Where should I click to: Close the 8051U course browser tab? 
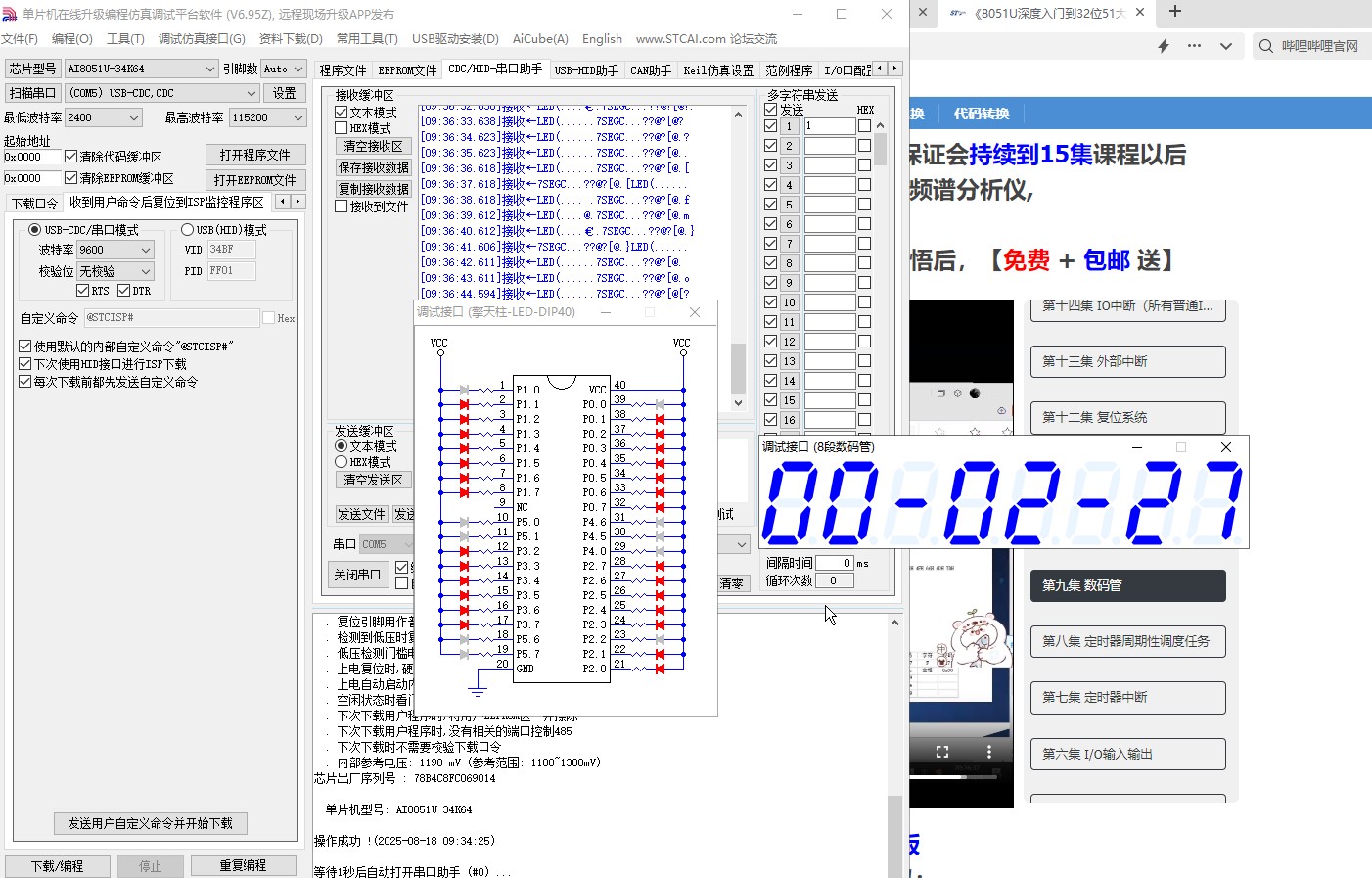click(1140, 13)
